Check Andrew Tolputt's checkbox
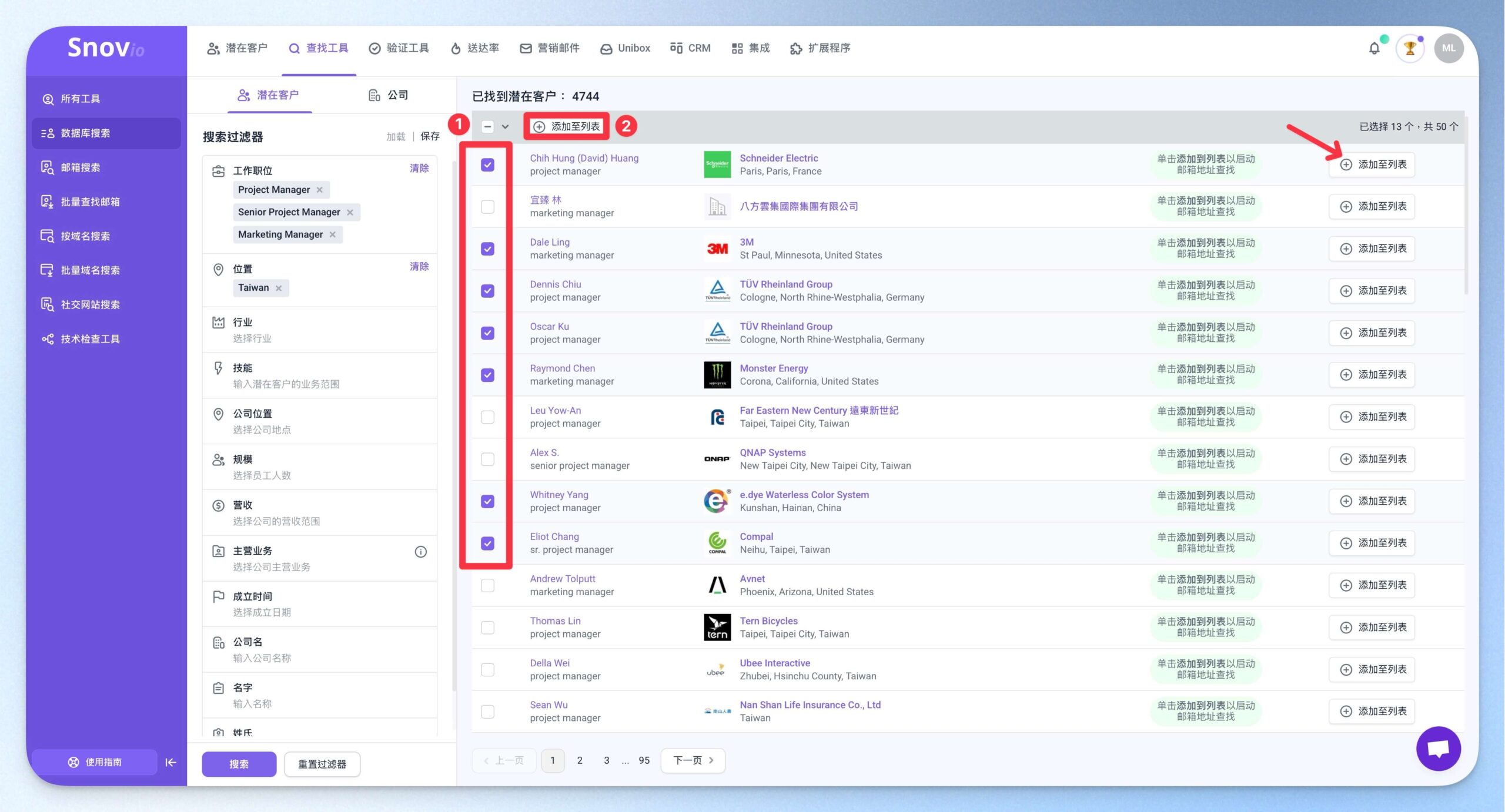Screen dimensions: 1505x812 point(487,586)
